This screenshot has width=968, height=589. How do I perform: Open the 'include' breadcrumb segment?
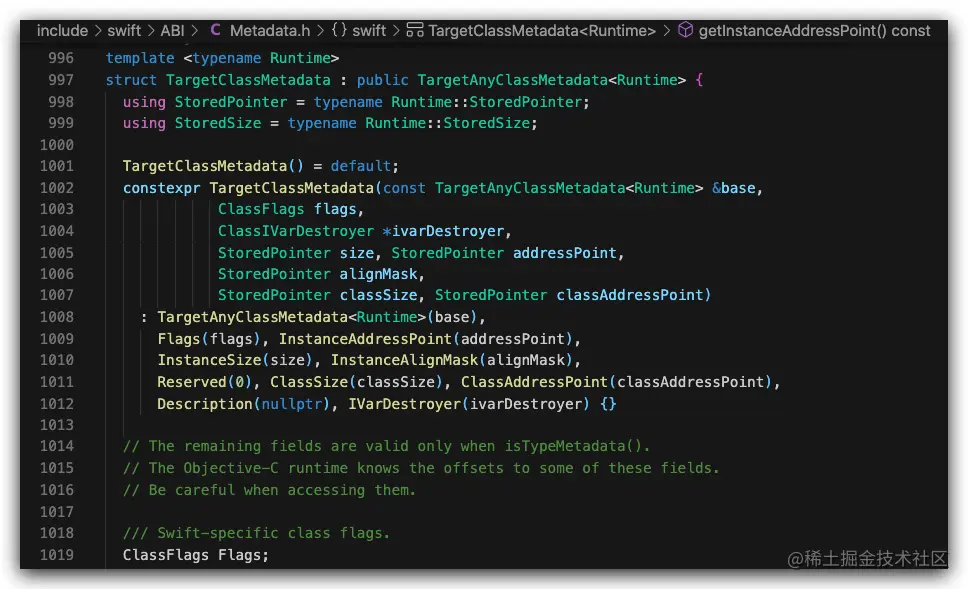(x=62, y=30)
